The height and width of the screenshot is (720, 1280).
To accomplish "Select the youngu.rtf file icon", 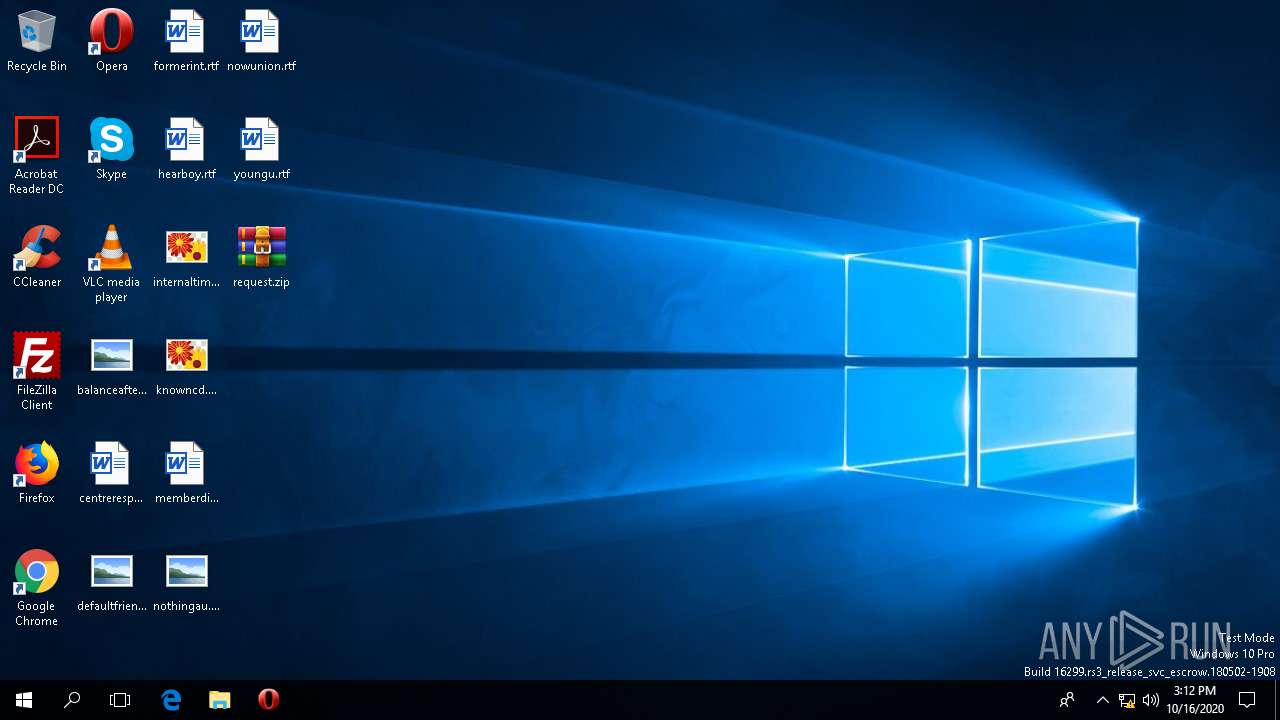I will coord(261,149).
